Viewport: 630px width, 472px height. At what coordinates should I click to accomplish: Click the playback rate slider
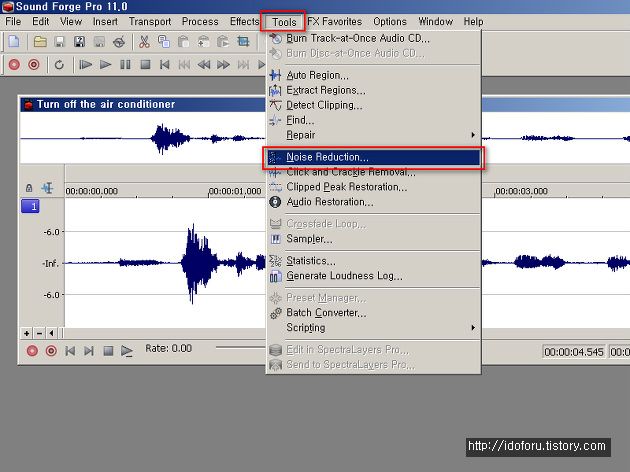click(240, 347)
